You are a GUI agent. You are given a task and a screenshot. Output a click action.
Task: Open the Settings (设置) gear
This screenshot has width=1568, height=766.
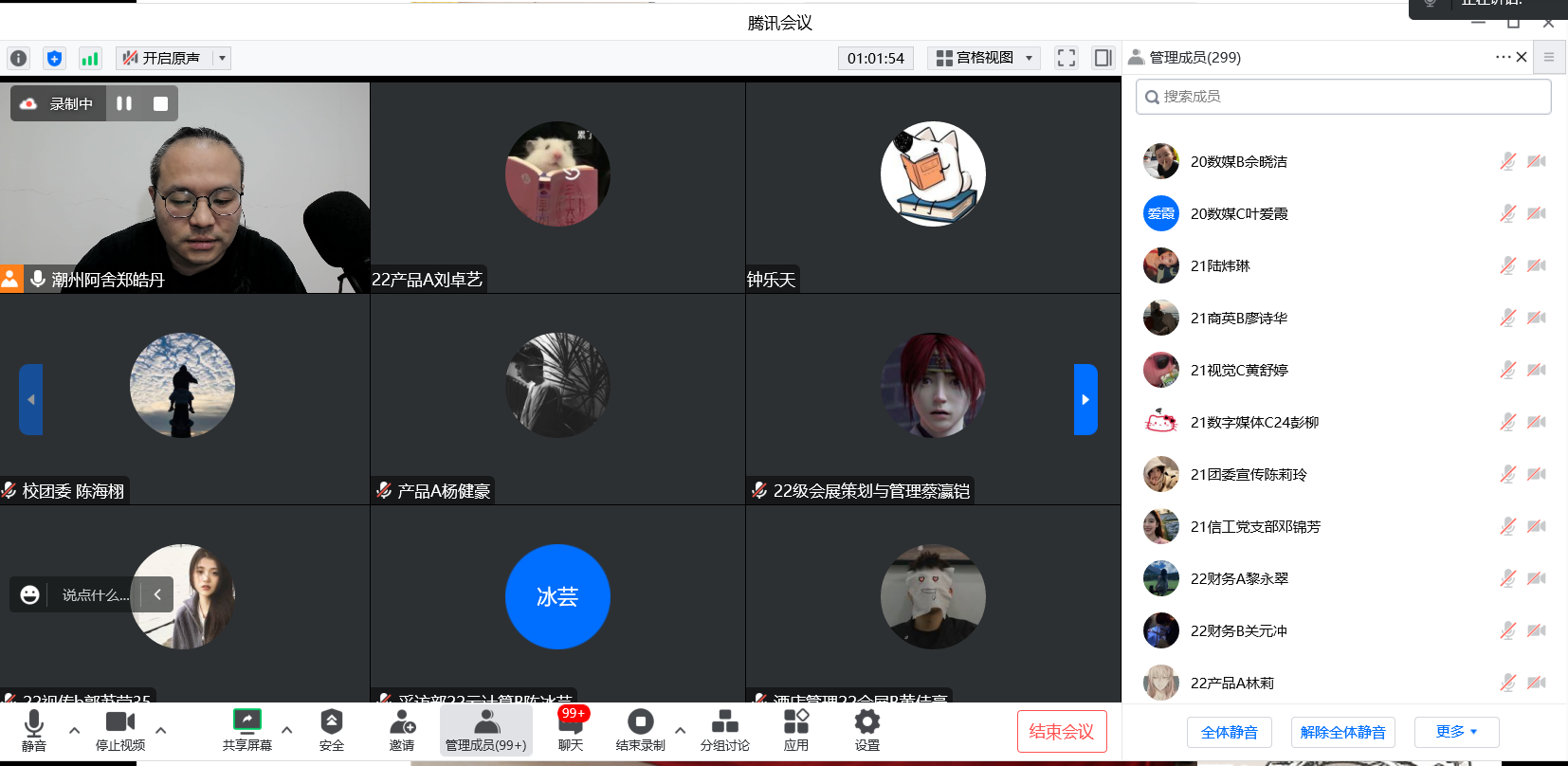(866, 730)
